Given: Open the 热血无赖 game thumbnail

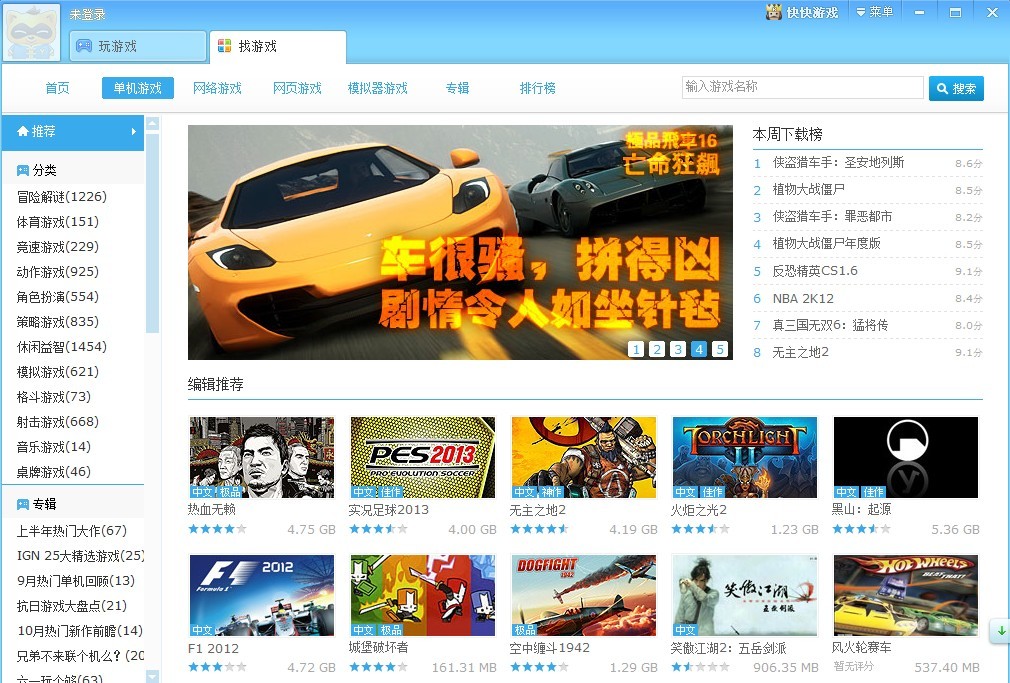Looking at the screenshot, I should pyautogui.click(x=262, y=457).
